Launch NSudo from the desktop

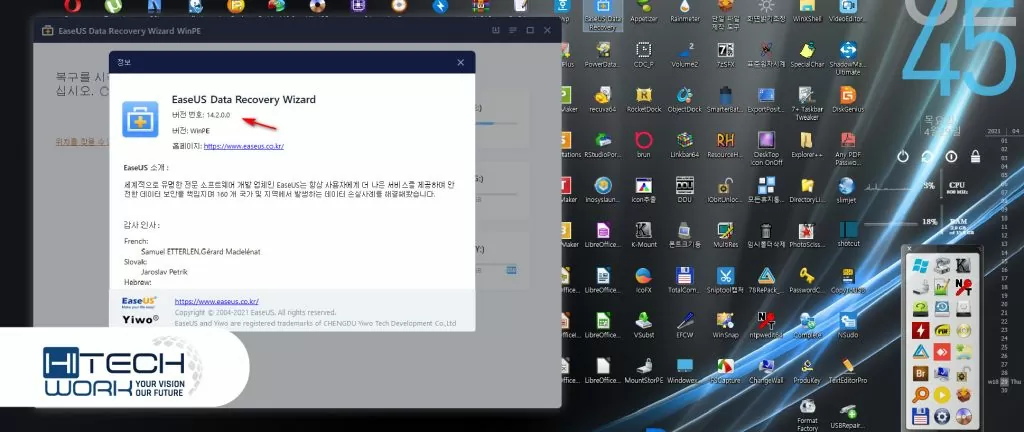(x=848, y=325)
